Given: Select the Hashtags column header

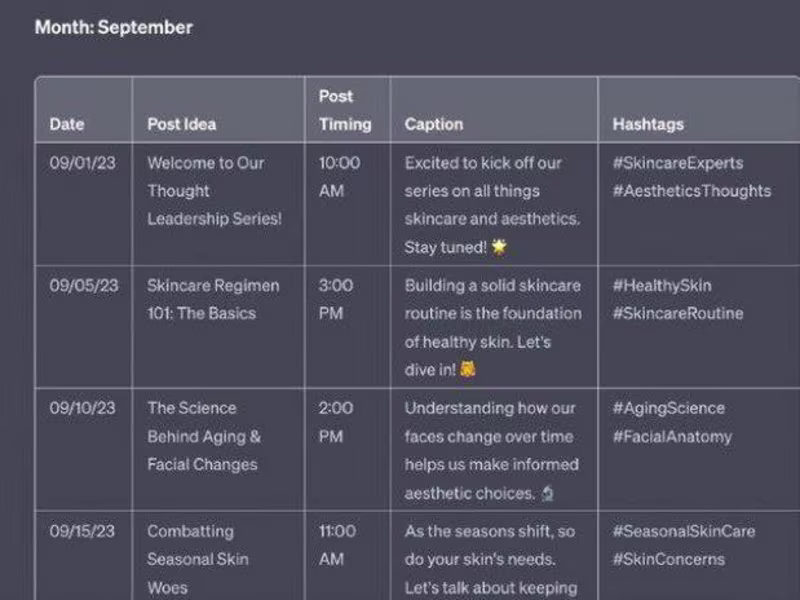Looking at the screenshot, I should [648, 124].
